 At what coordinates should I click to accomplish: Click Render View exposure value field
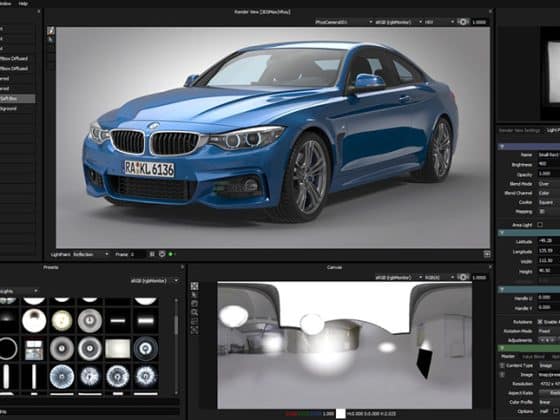[x=479, y=22]
